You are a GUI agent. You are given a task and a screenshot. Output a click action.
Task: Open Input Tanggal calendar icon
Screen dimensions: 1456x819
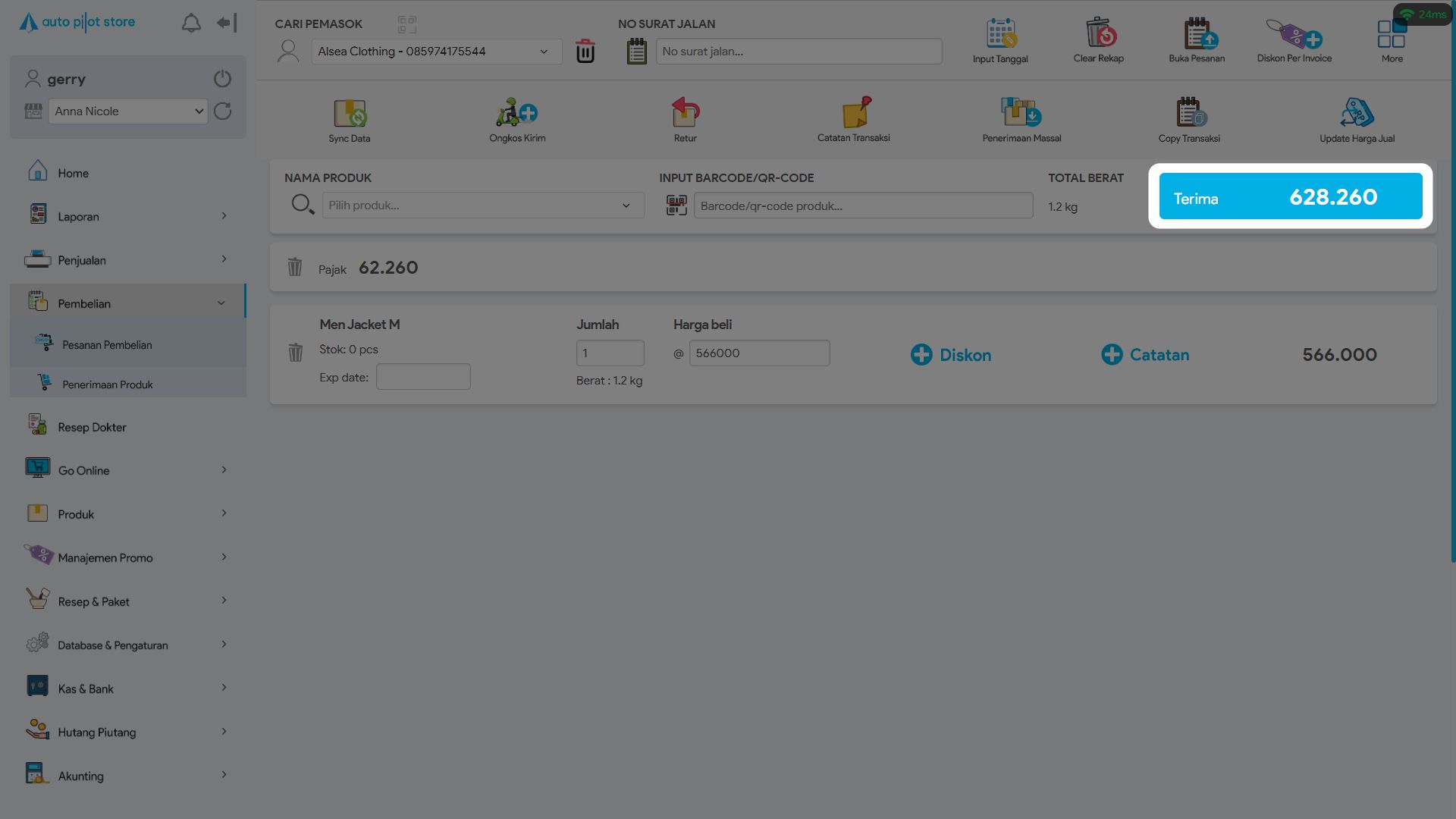tap(1000, 34)
